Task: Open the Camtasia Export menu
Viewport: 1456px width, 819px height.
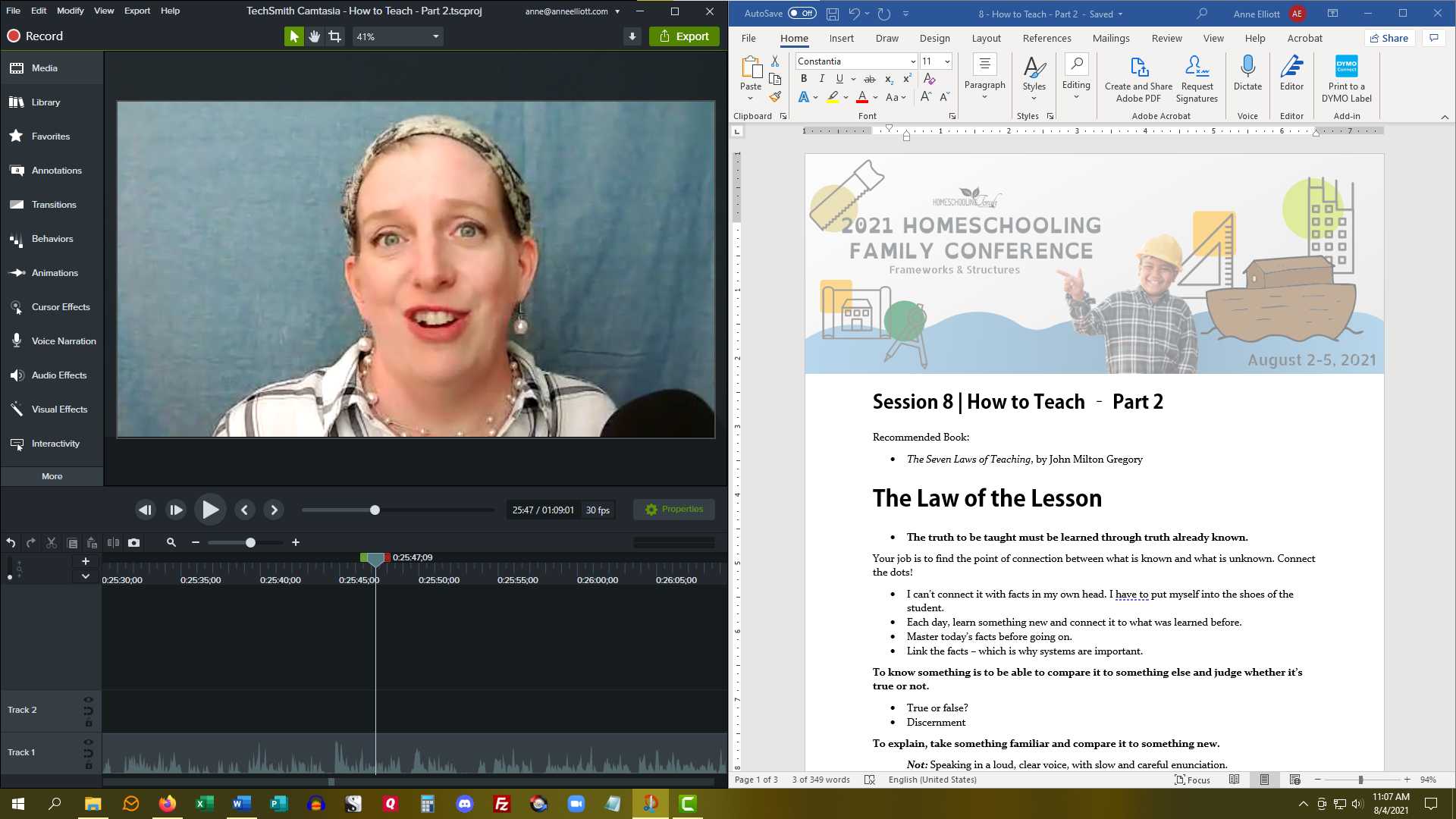Action: (137, 11)
